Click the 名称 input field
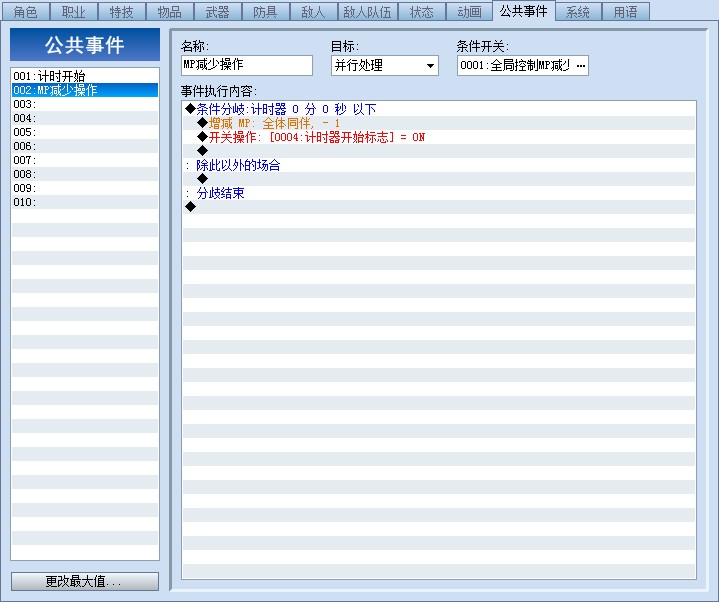The image size is (719, 602). click(x=247, y=65)
